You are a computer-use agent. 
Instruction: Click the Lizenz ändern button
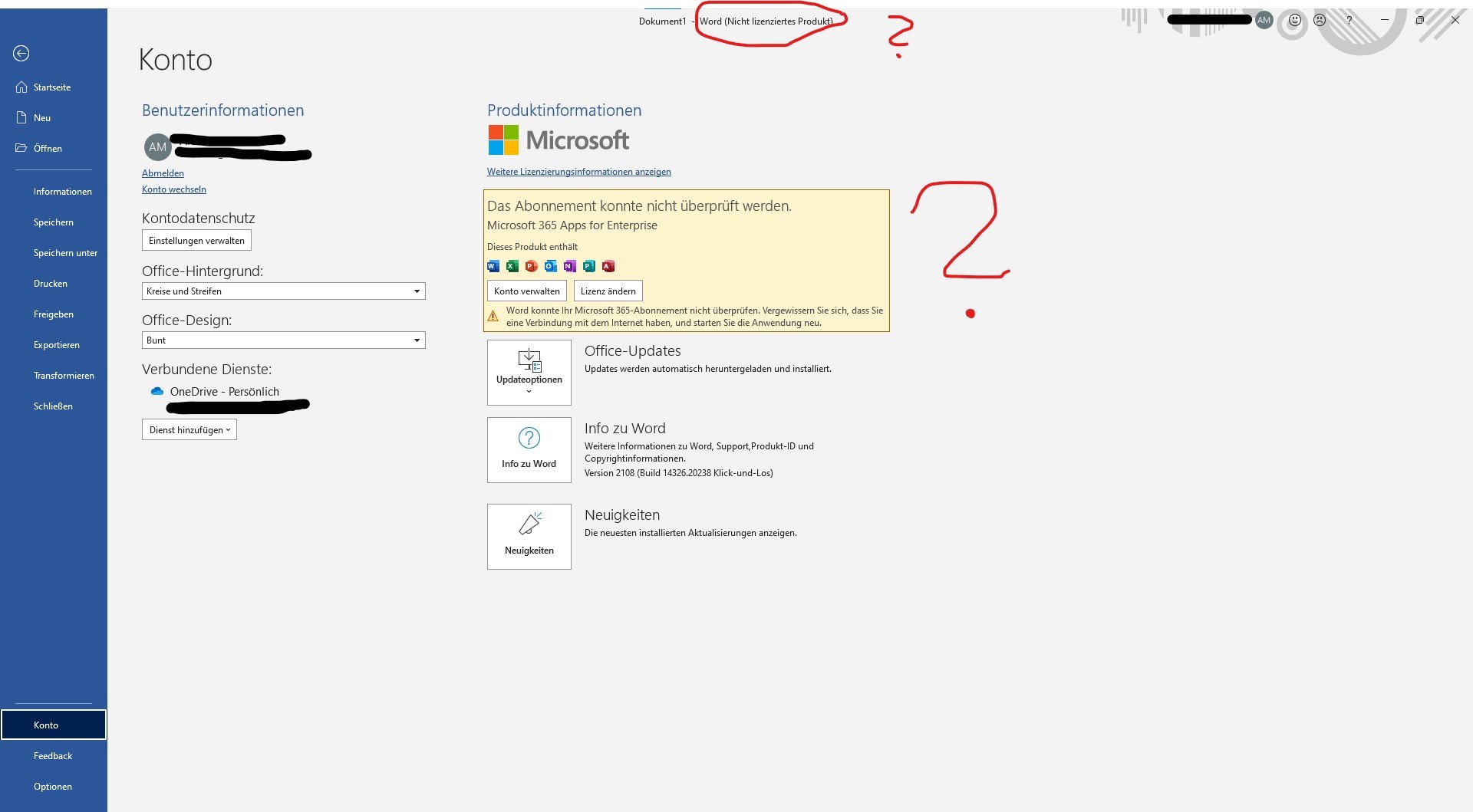click(x=608, y=291)
